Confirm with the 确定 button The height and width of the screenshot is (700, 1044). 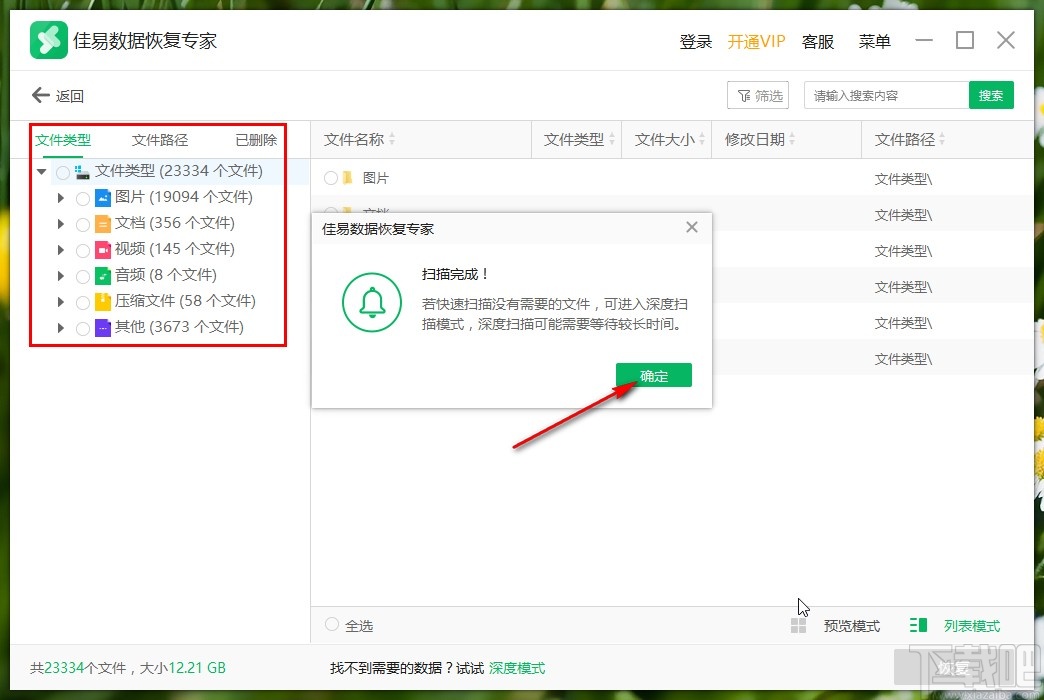[x=654, y=375]
